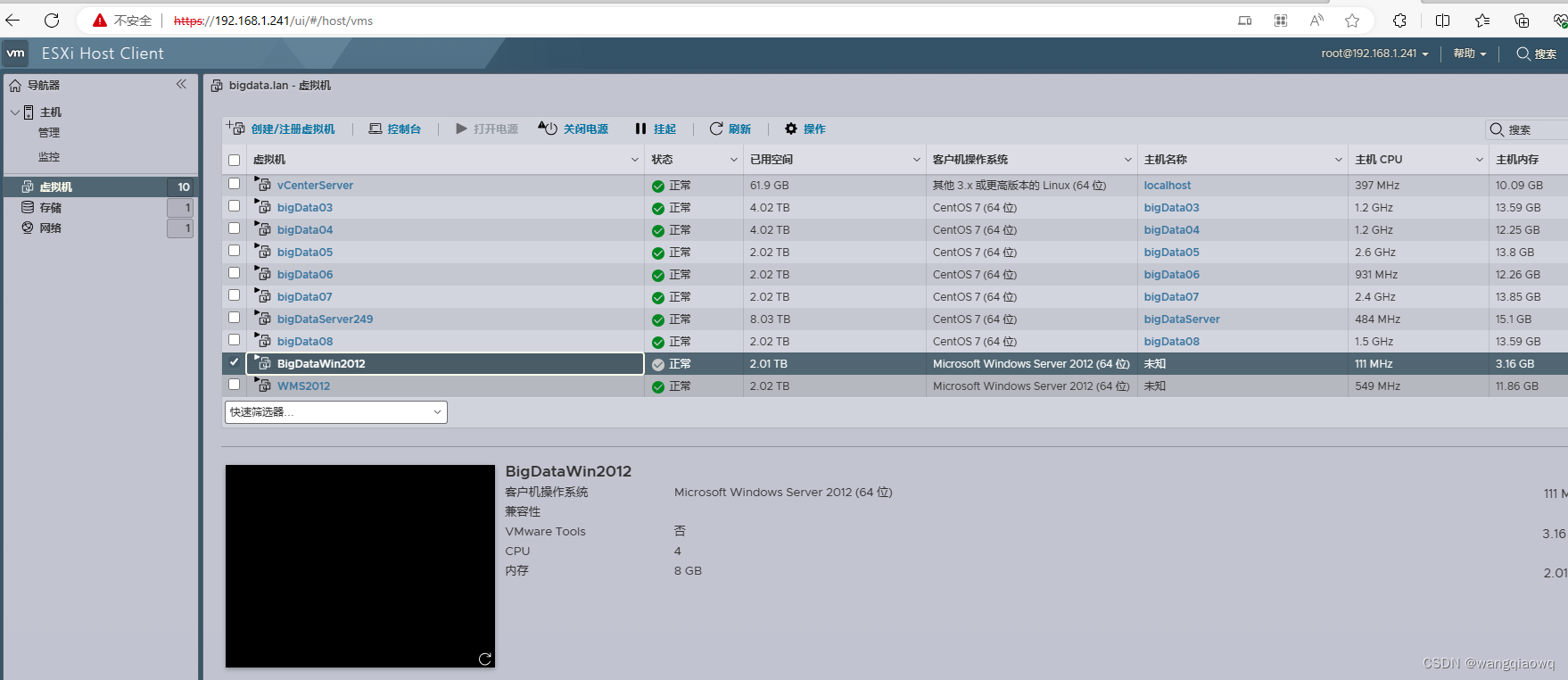The width and height of the screenshot is (1568, 680).
Task: Open the bigData07 VM link
Action: pos(304,297)
